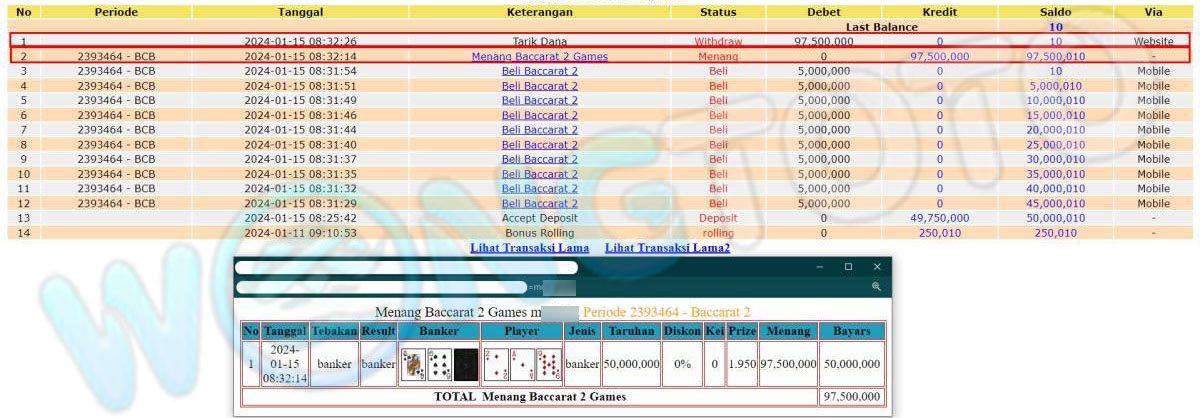The height and width of the screenshot is (418, 1200).
Task: Click the Banker's black face-down card
Action: (x=466, y=364)
